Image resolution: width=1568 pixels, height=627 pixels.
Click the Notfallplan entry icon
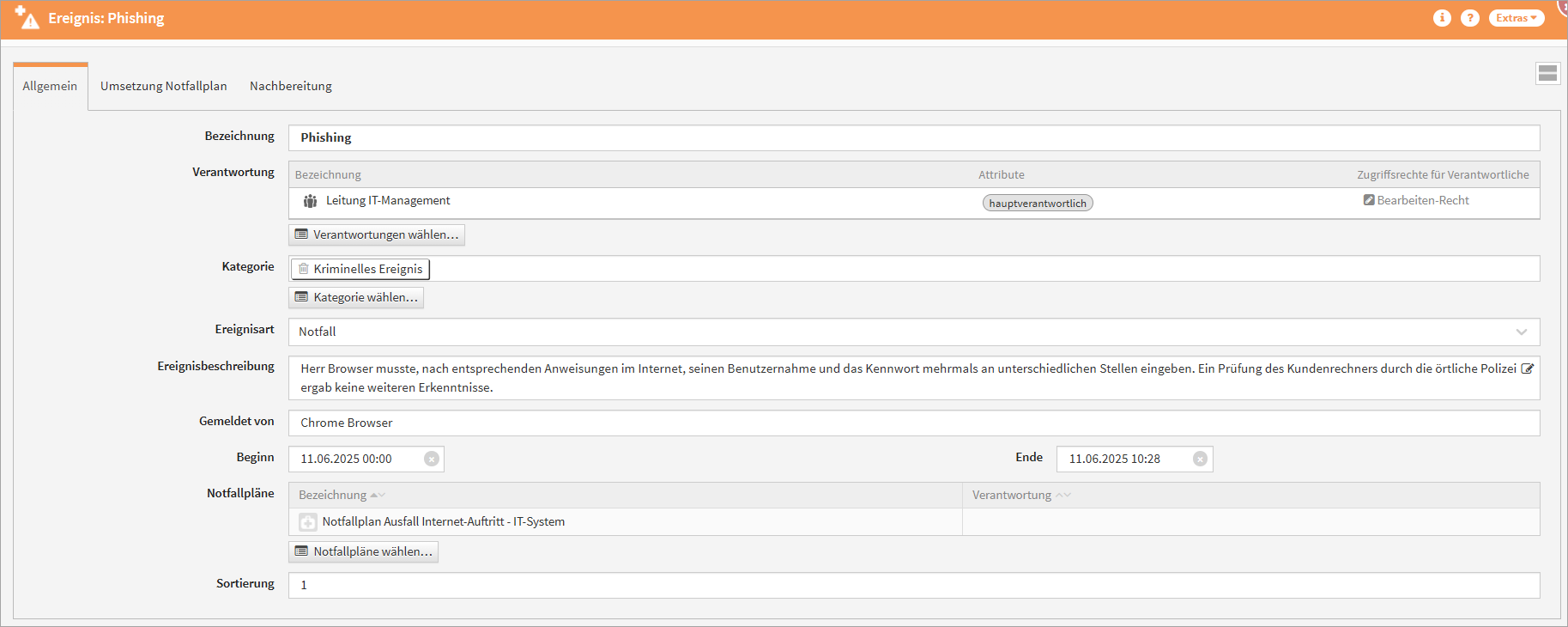(x=307, y=522)
